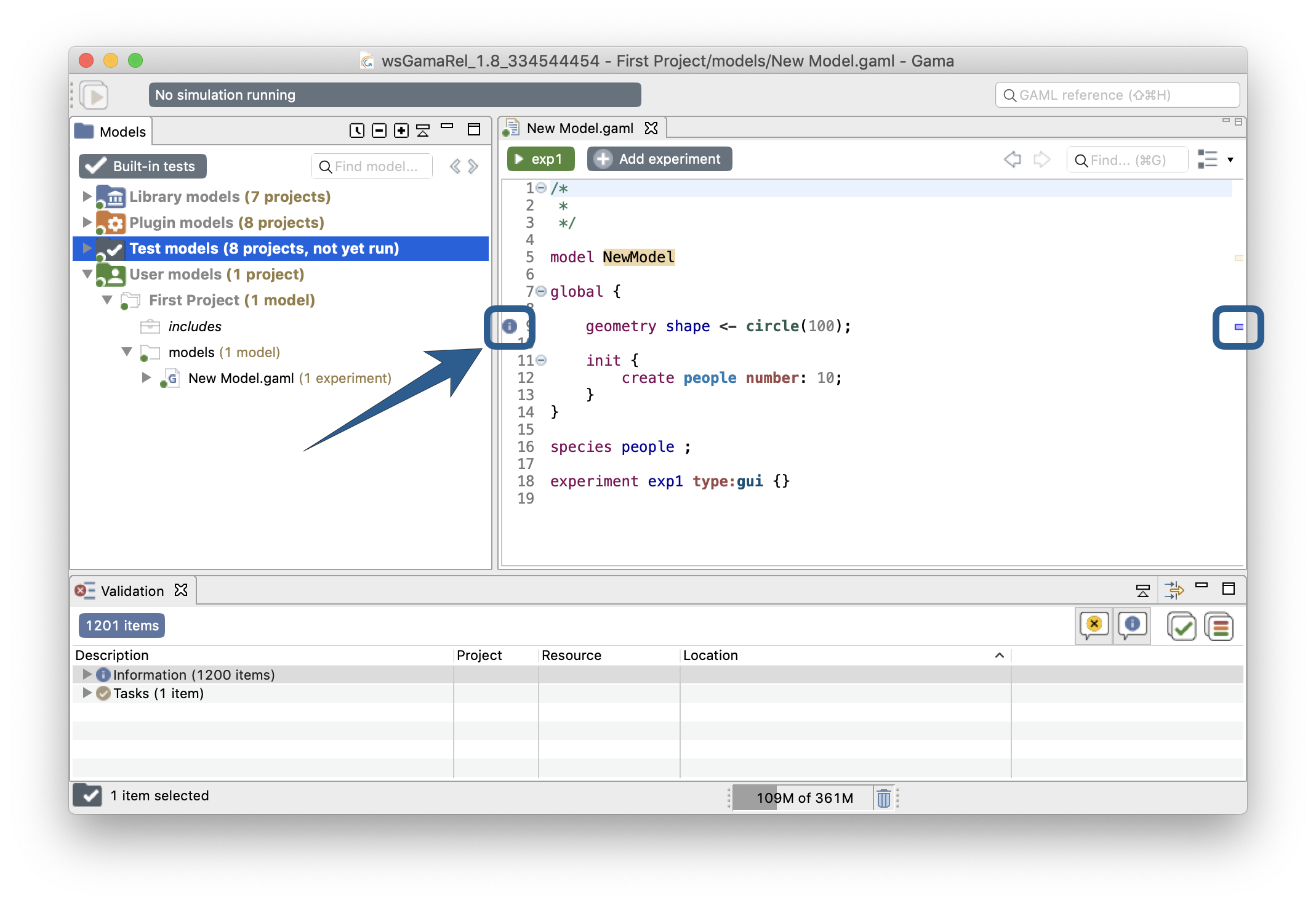Screen dimensions: 1316x905
Task: Click the information filter icon in Validation
Action: tap(1132, 625)
